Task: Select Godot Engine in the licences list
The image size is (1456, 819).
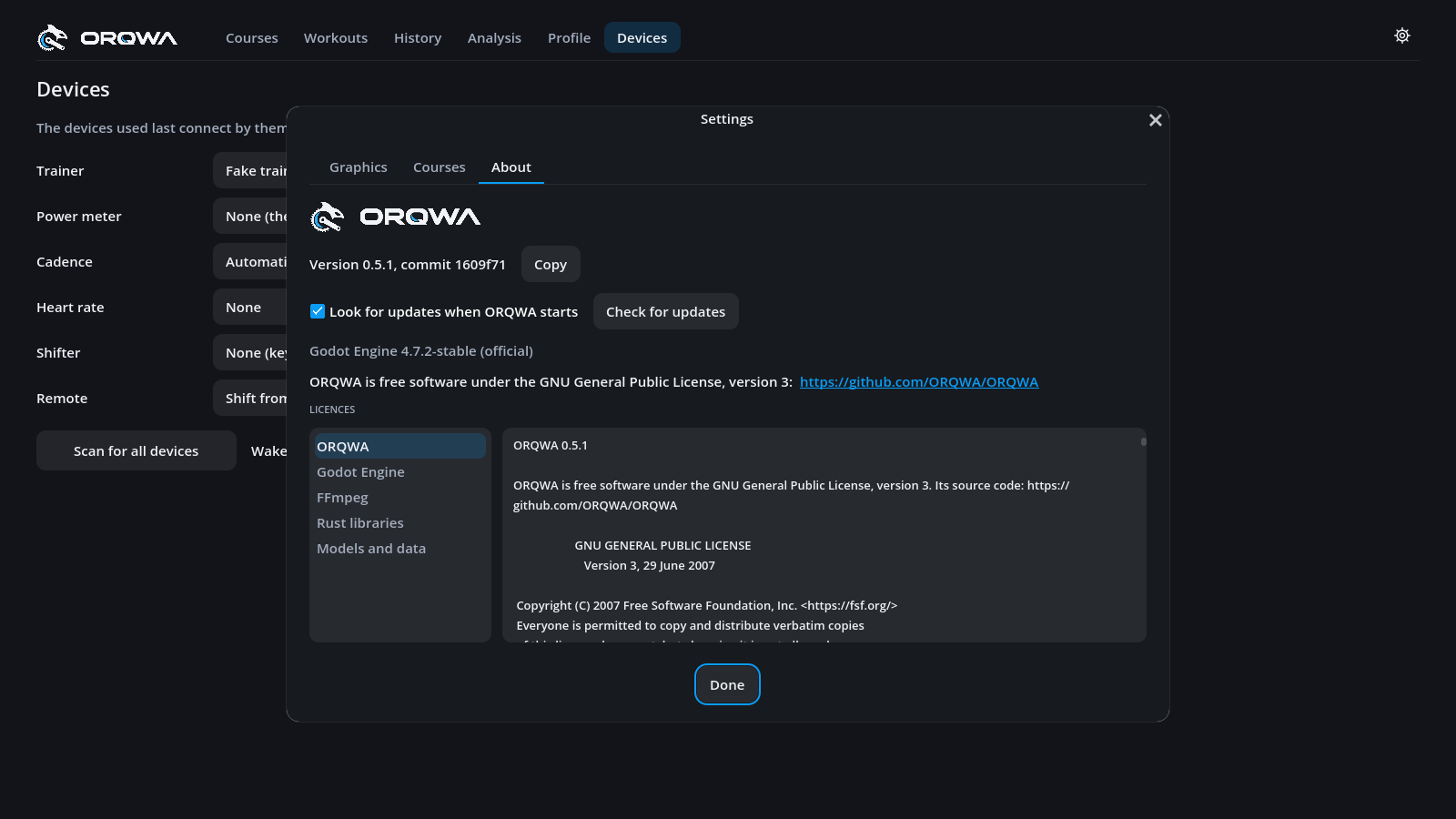Action: 400,472
